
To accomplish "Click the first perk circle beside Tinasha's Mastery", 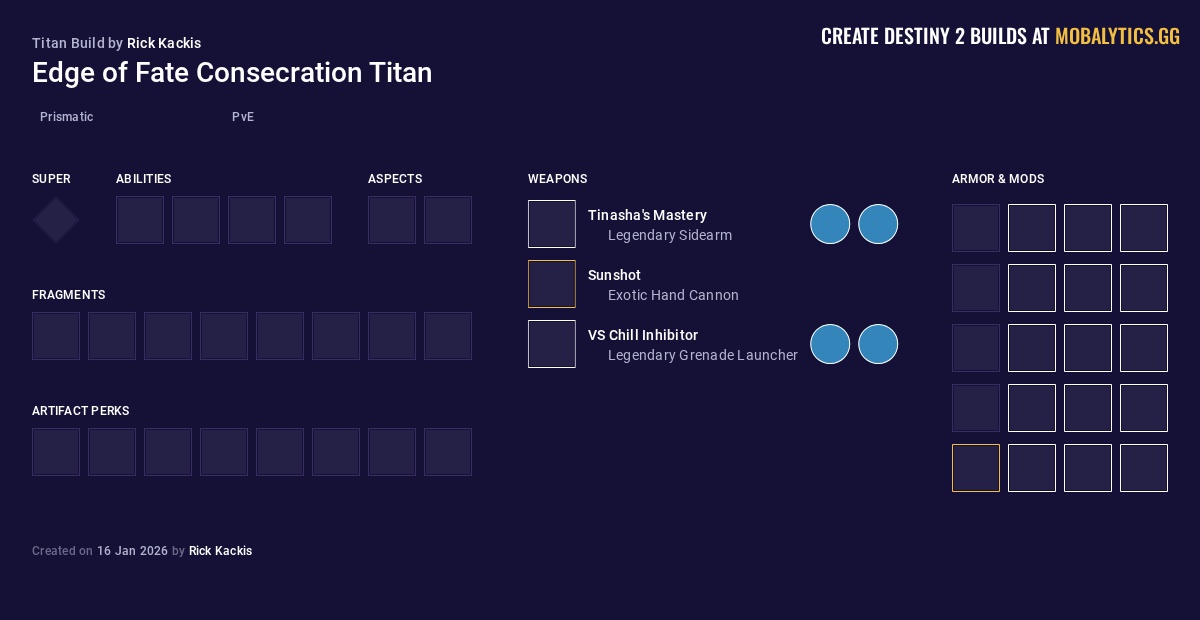I will [830, 224].
